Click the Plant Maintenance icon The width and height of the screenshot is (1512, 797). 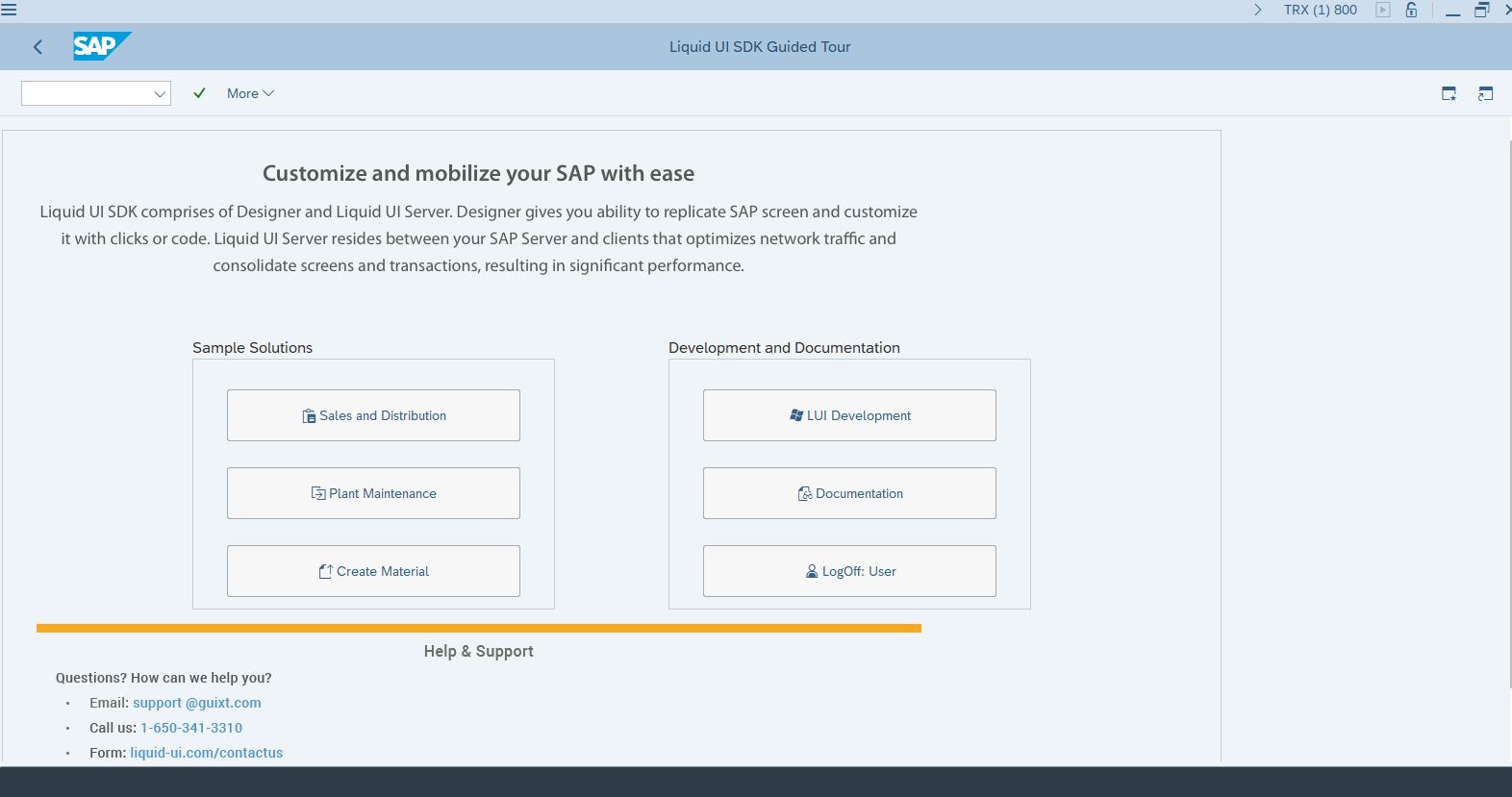318,493
